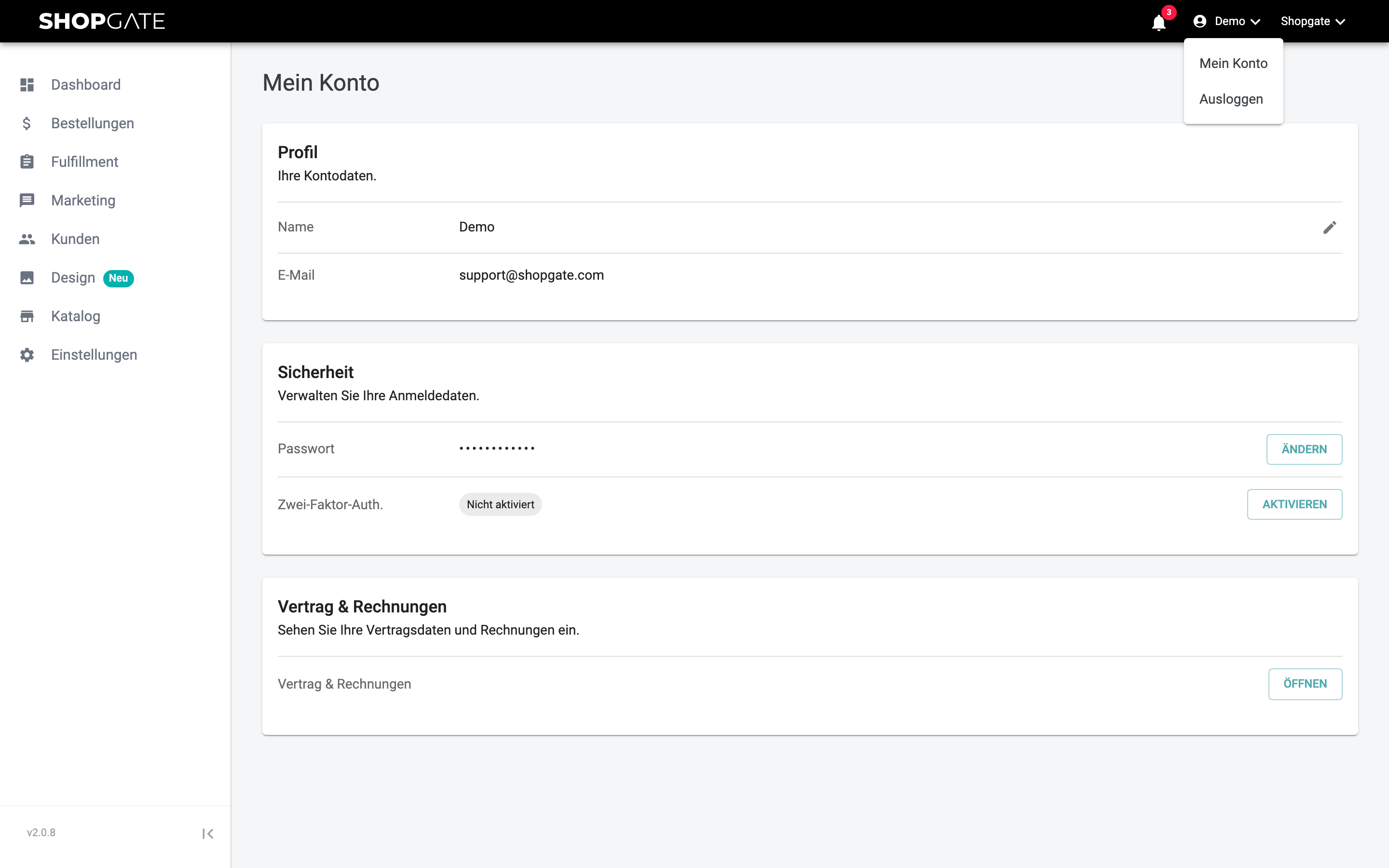Choose Ausloggen from the menu

[x=1233, y=99]
